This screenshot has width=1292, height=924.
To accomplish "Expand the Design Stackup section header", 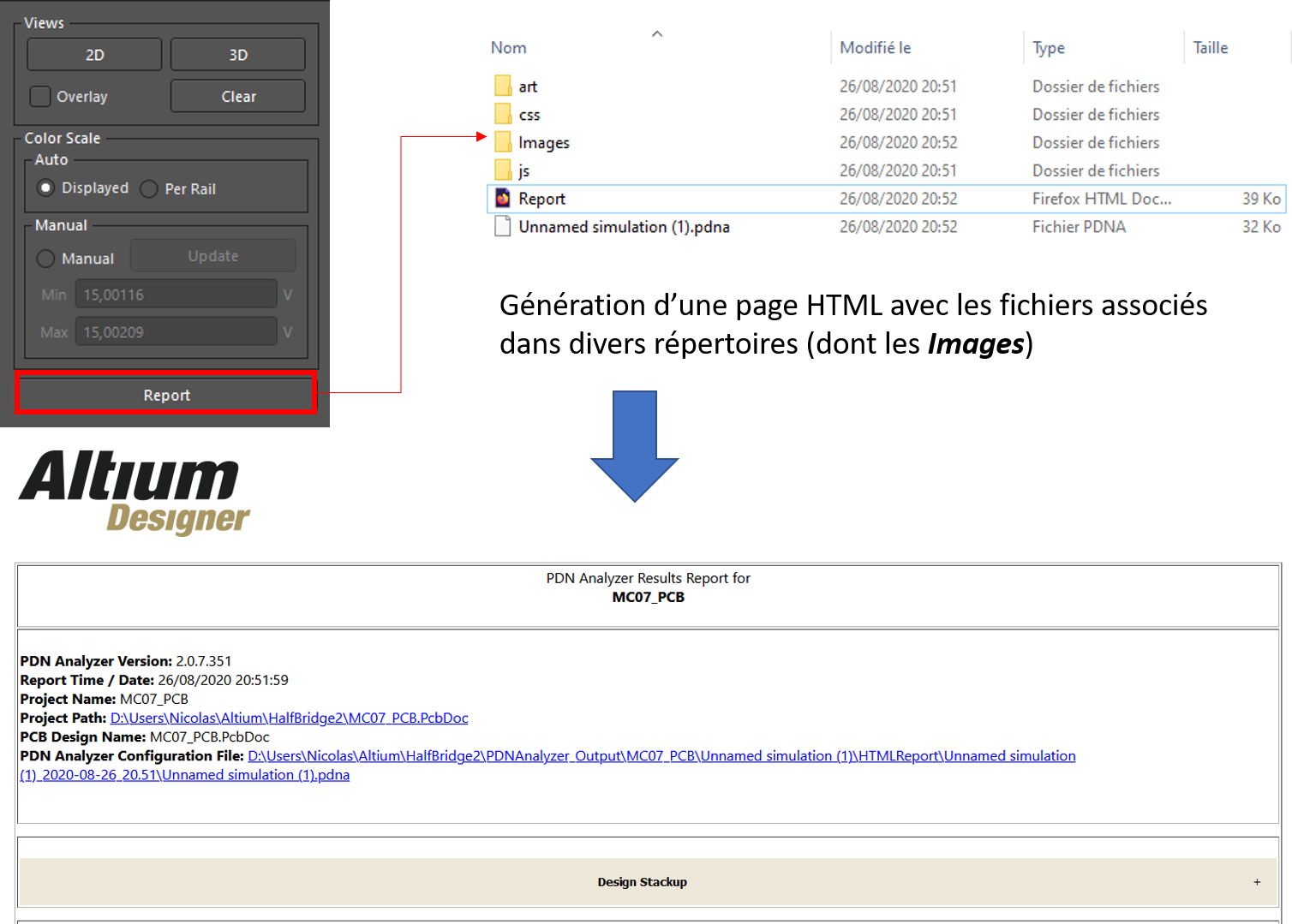I will 648,882.
